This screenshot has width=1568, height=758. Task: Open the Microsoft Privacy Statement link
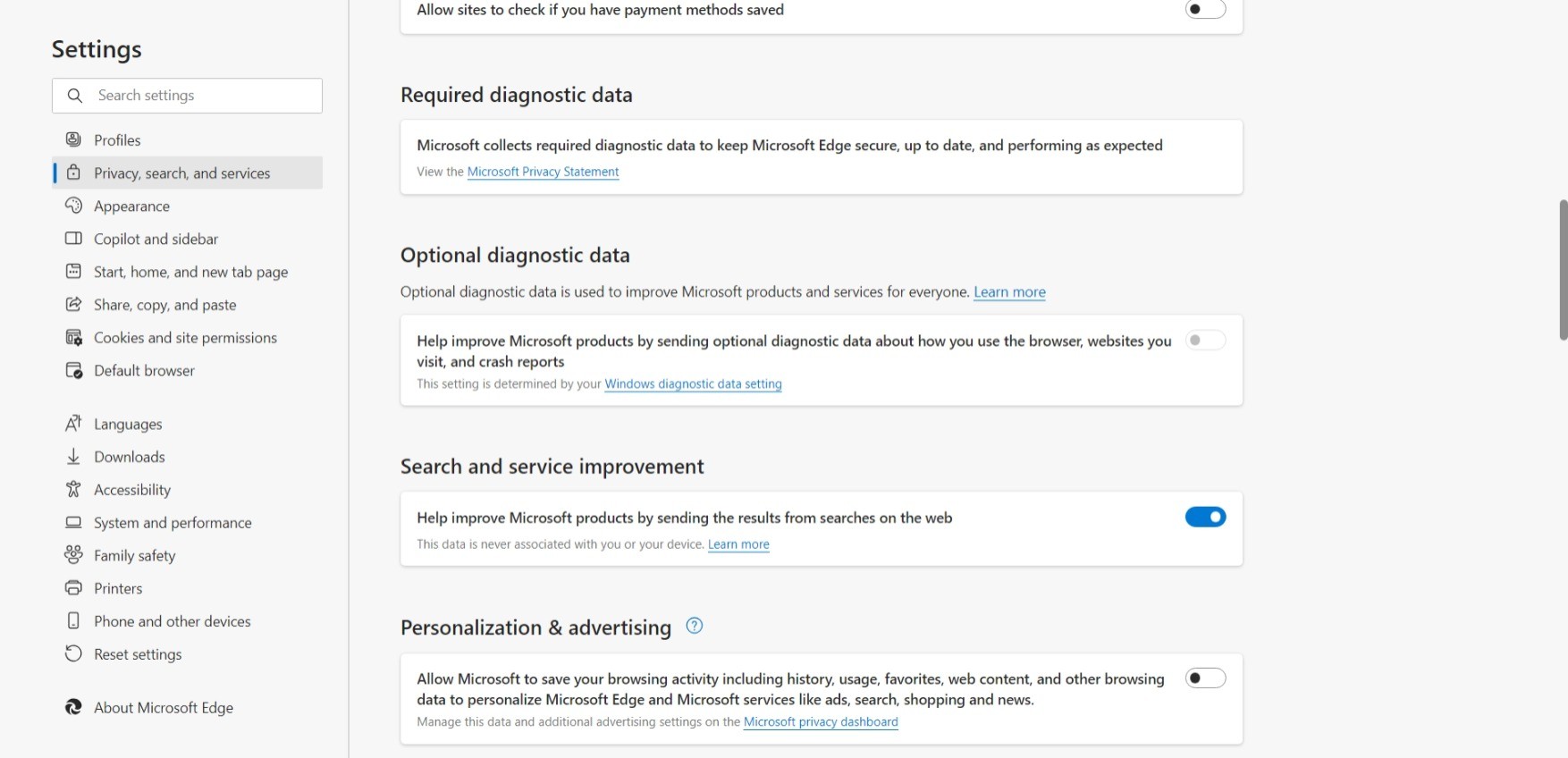pos(543,172)
